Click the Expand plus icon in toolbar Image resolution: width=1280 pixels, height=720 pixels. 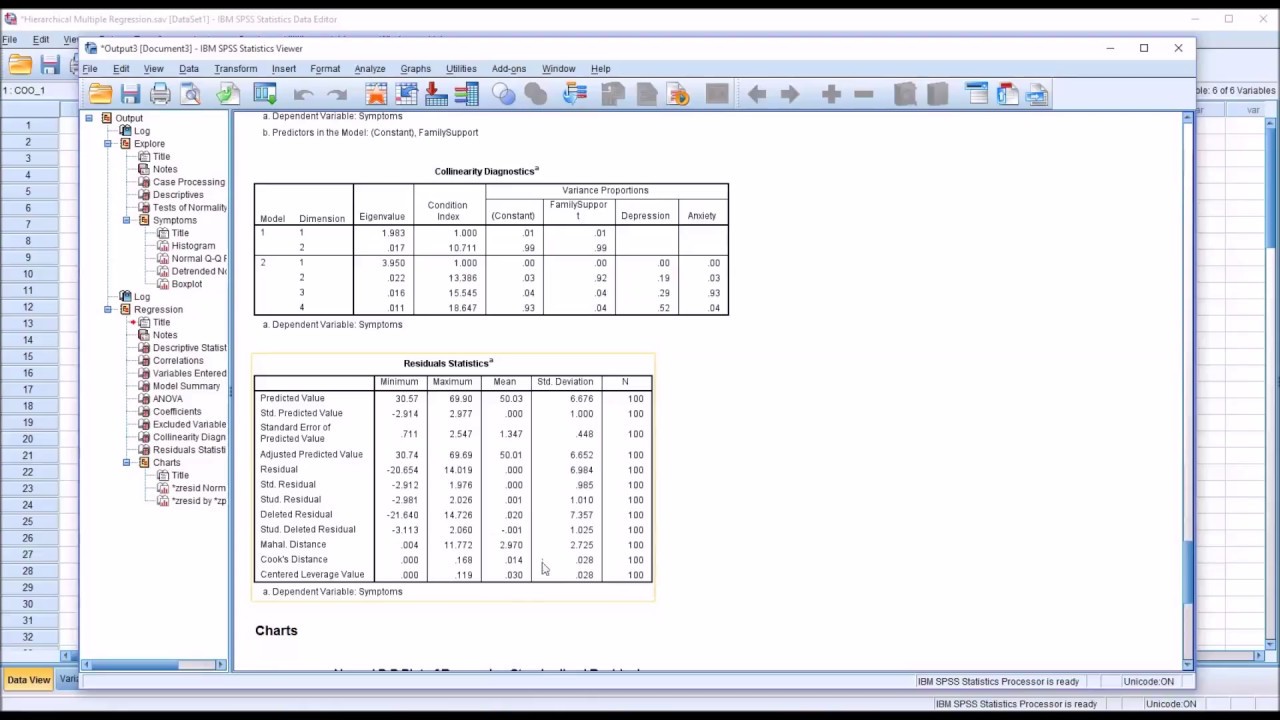(x=831, y=94)
